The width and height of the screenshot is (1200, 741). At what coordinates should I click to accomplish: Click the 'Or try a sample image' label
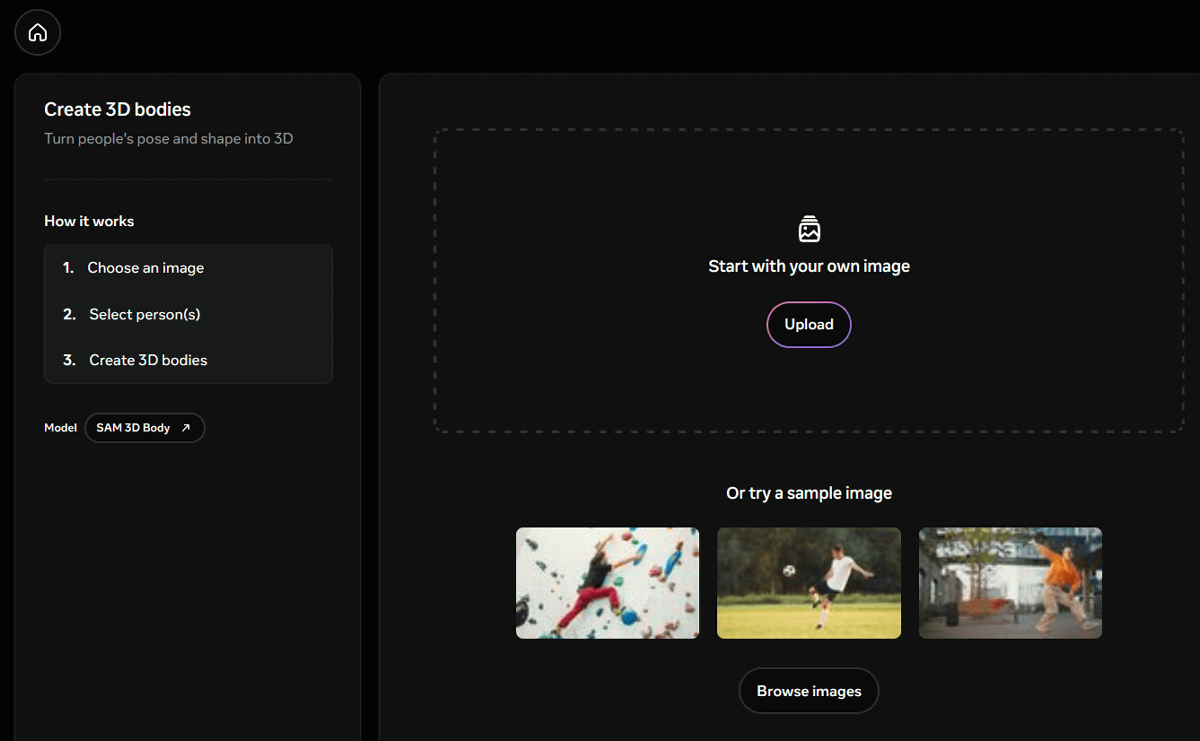(808, 493)
